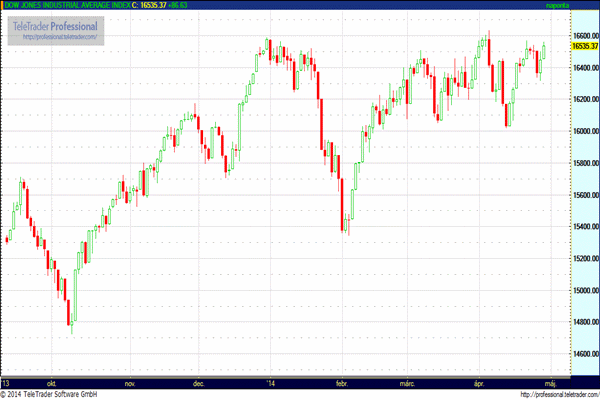The image size is (600, 400).
Task: Click the 'okt.' month marker
Action: [52, 384]
